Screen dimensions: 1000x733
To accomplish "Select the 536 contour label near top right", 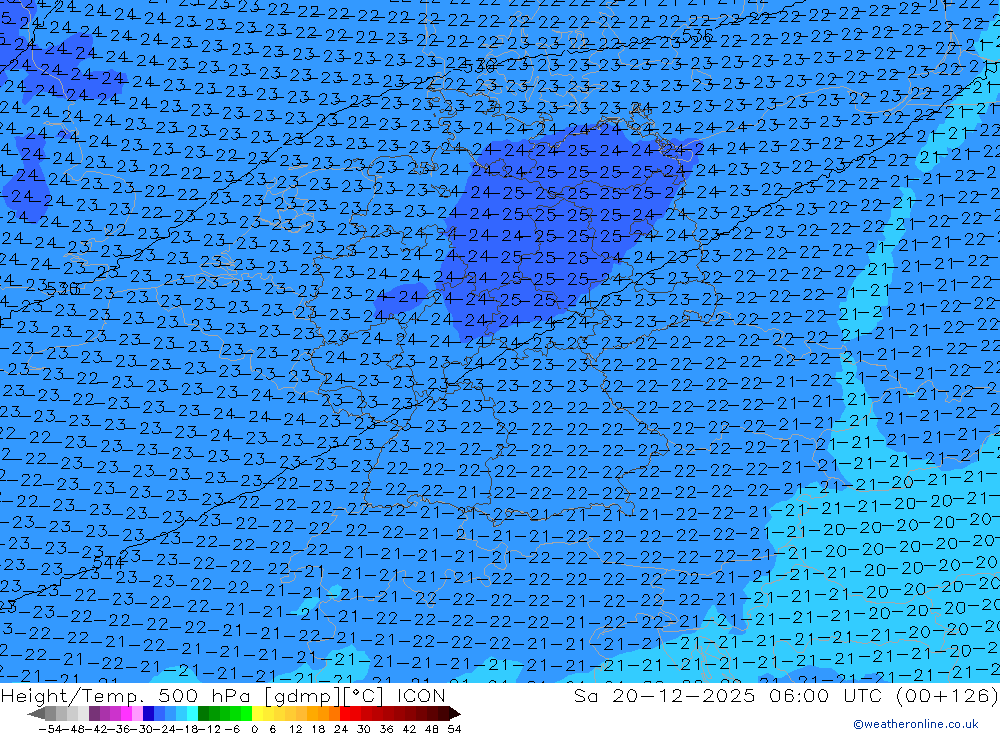I will pyautogui.click(x=696, y=34).
